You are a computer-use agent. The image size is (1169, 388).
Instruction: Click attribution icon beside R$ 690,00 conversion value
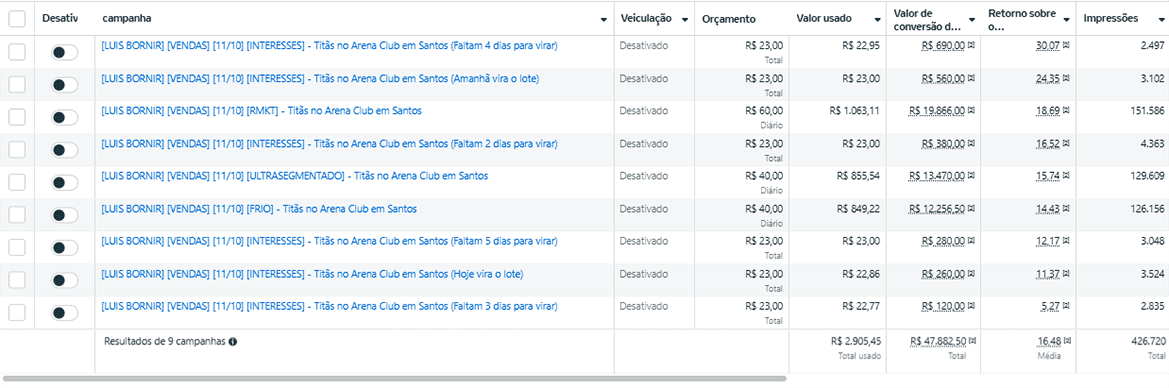point(971,46)
